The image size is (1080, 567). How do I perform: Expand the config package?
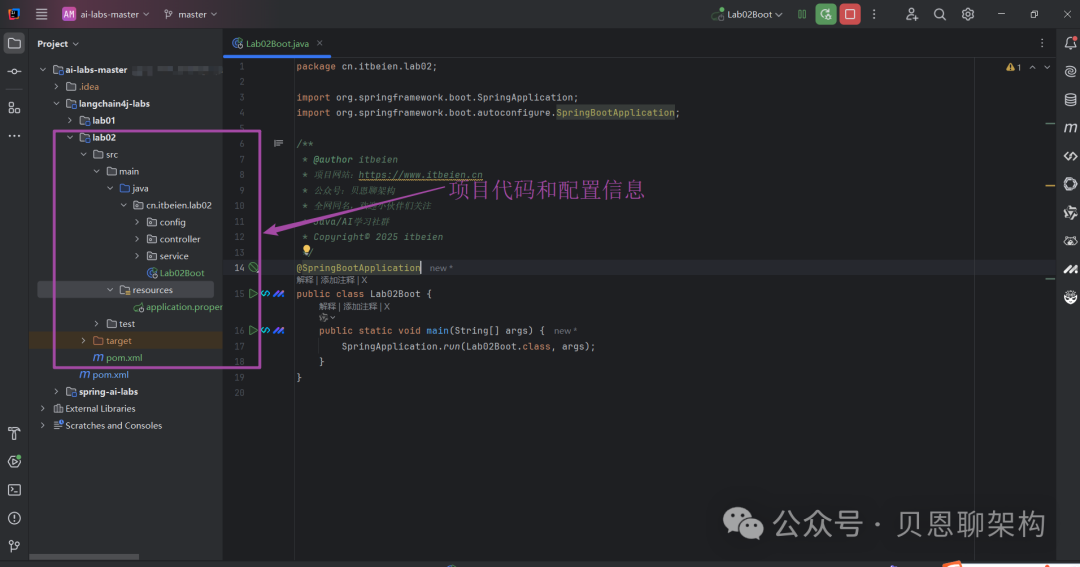(137, 223)
